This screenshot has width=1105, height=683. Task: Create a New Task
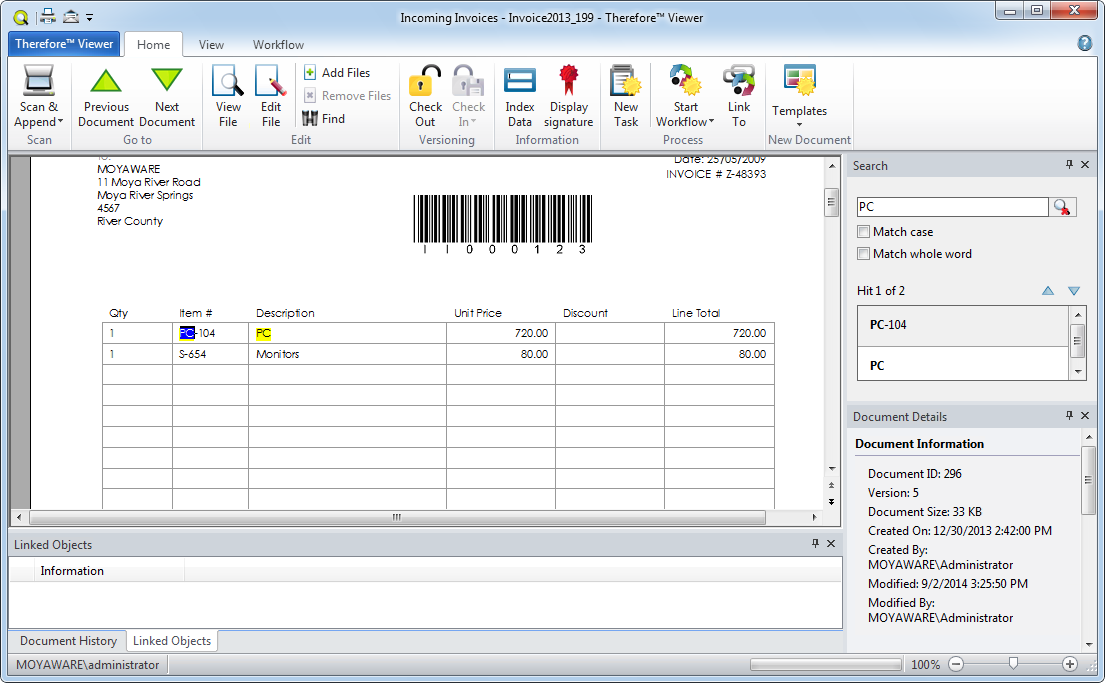click(x=625, y=95)
